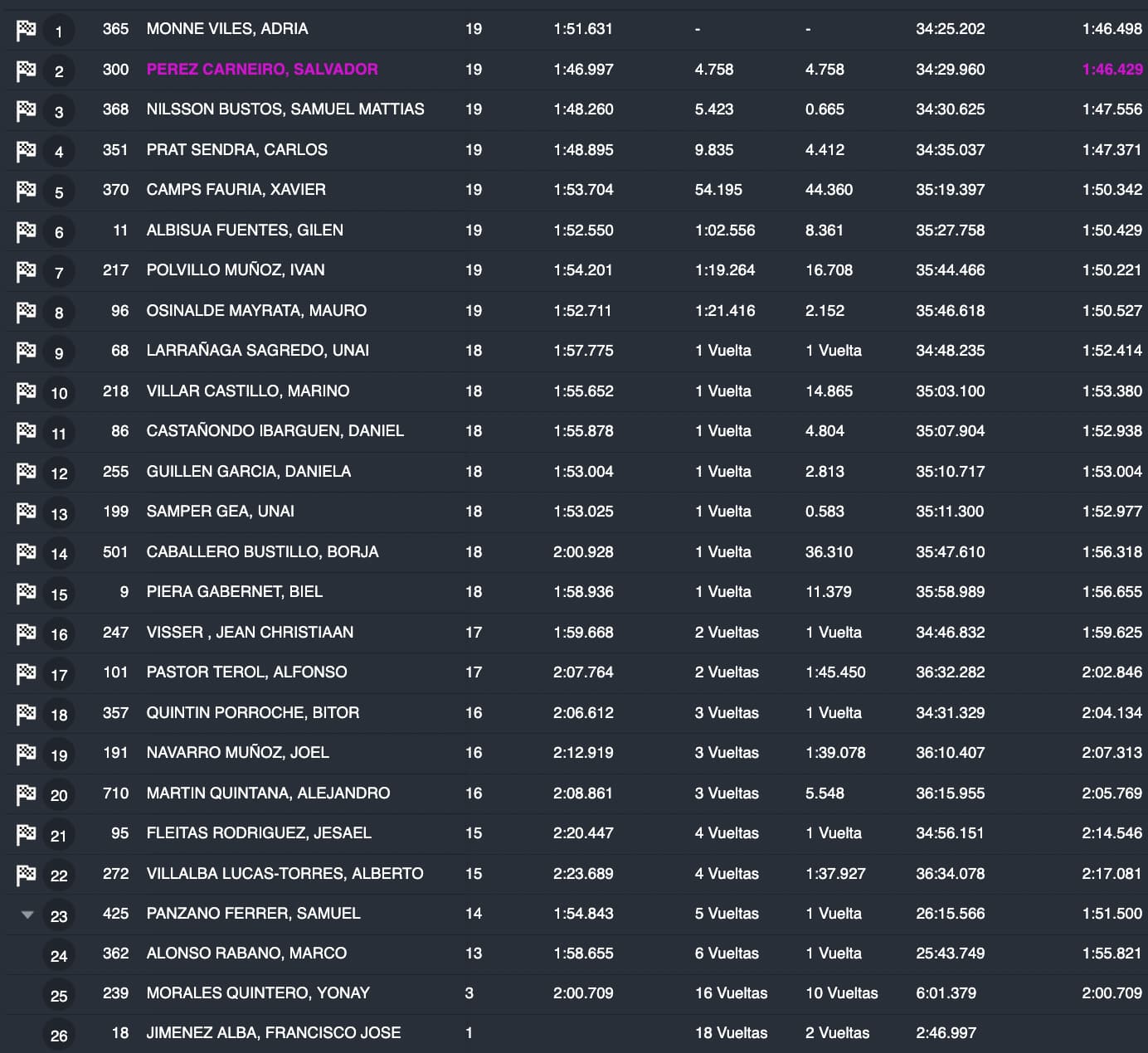The width and height of the screenshot is (1148, 1053).
Task: Select total time 34:25.202
Action: click(x=950, y=29)
